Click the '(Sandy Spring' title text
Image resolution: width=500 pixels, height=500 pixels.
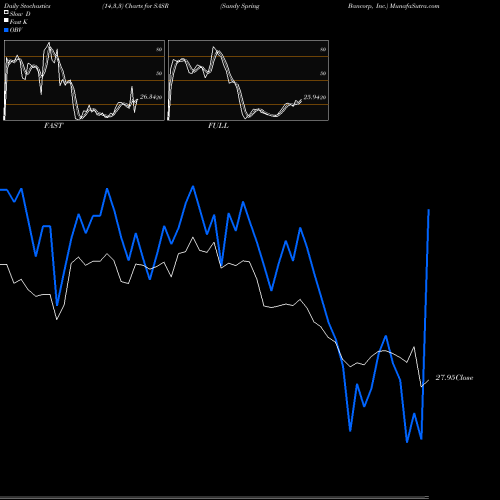tap(240, 6)
